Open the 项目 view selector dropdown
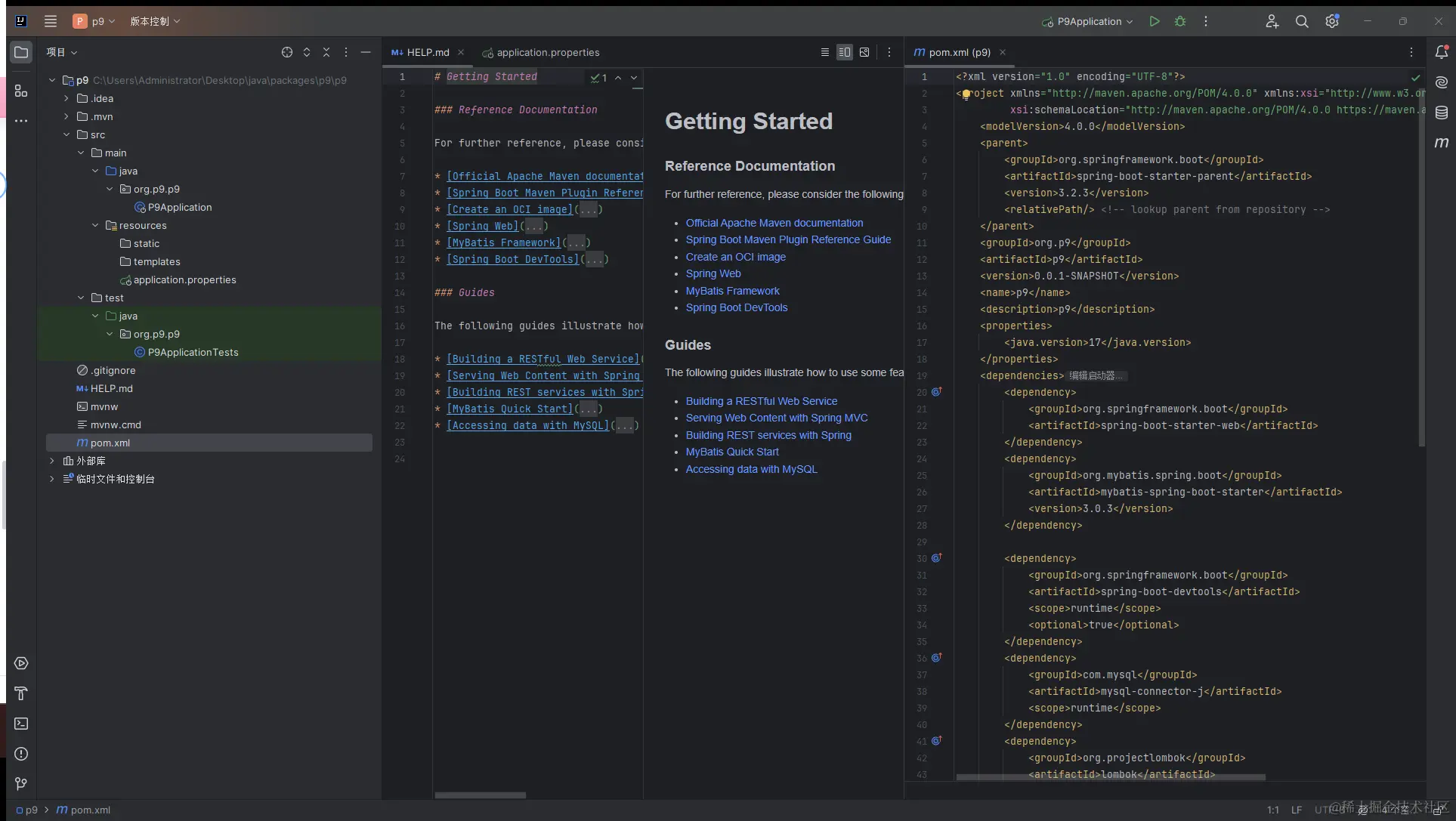The width and height of the screenshot is (1456, 821). coord(62,52)
